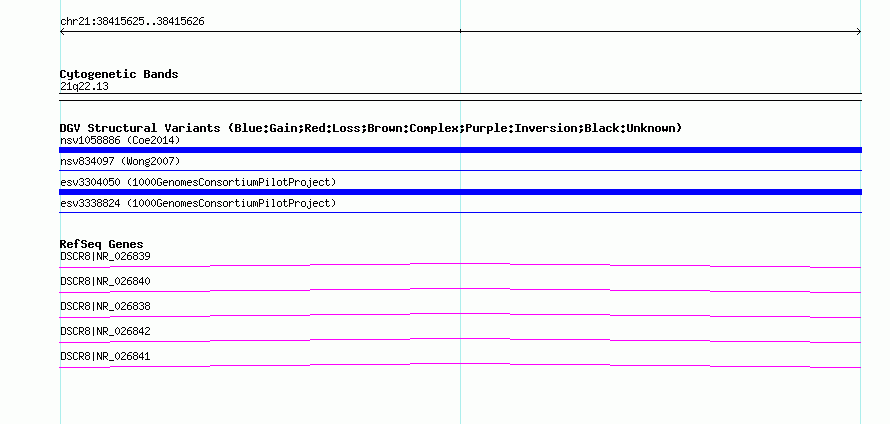
Task: Click the chr21:38415625..38415626 coordinate label
Action: pos(132,22)
